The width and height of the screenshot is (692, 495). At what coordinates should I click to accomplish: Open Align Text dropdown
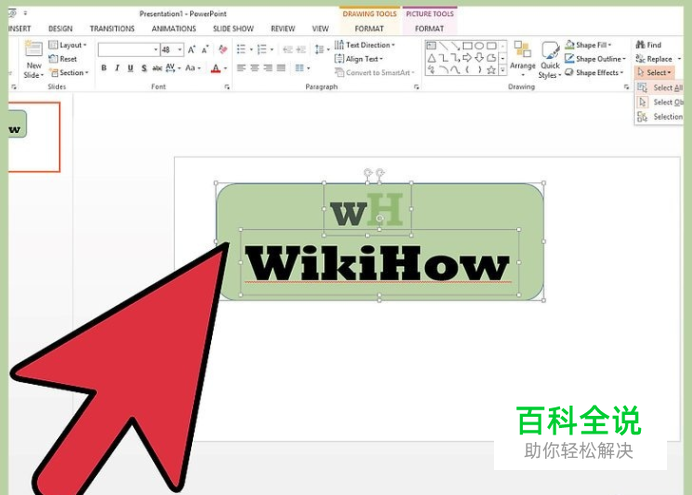point(358,59)
